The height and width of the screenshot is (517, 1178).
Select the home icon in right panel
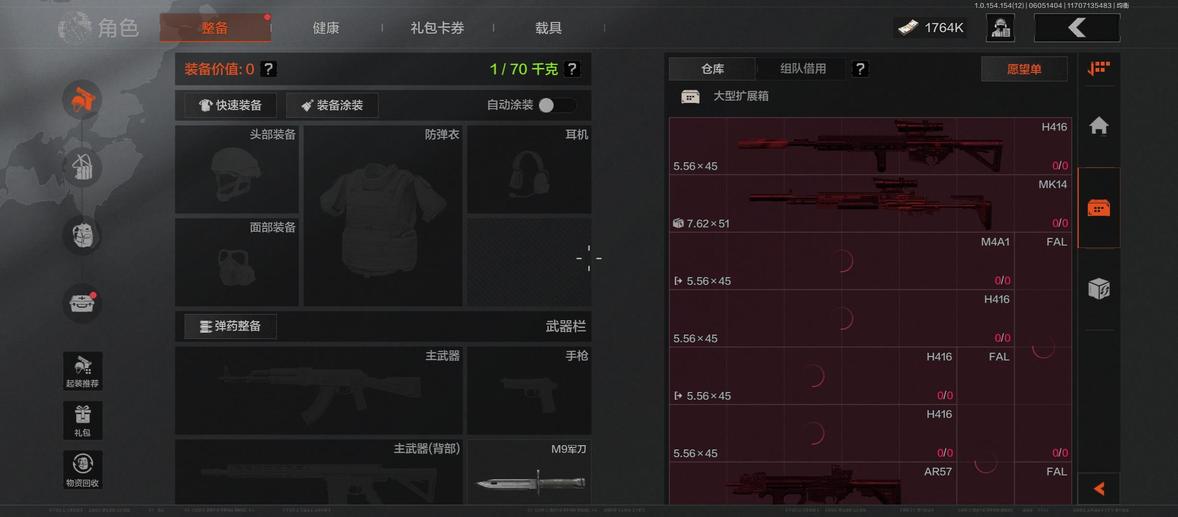[x=1098, y=125]
